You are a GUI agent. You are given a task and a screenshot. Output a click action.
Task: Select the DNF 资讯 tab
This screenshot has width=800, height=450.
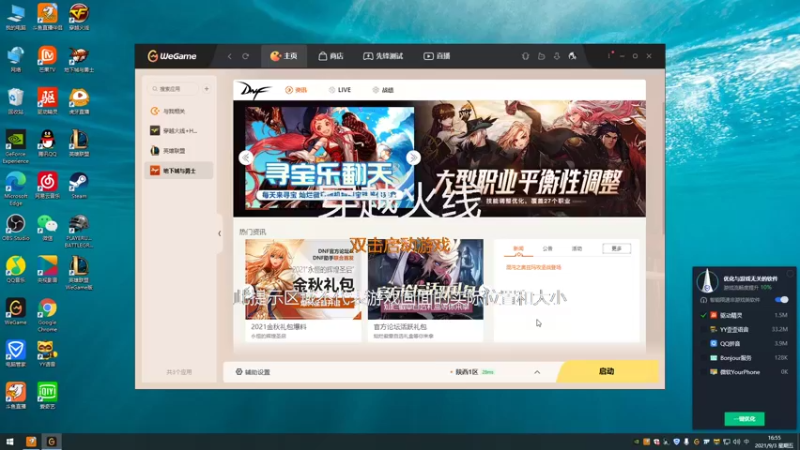[296, 90]
